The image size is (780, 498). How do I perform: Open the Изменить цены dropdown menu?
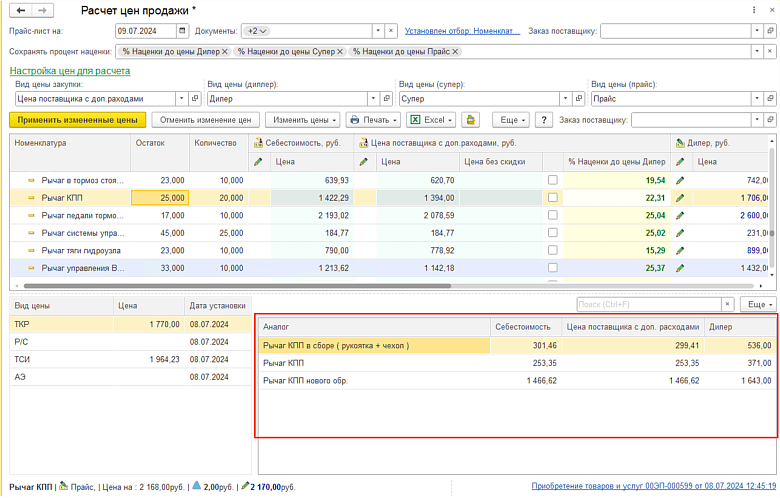pos(302,120)
